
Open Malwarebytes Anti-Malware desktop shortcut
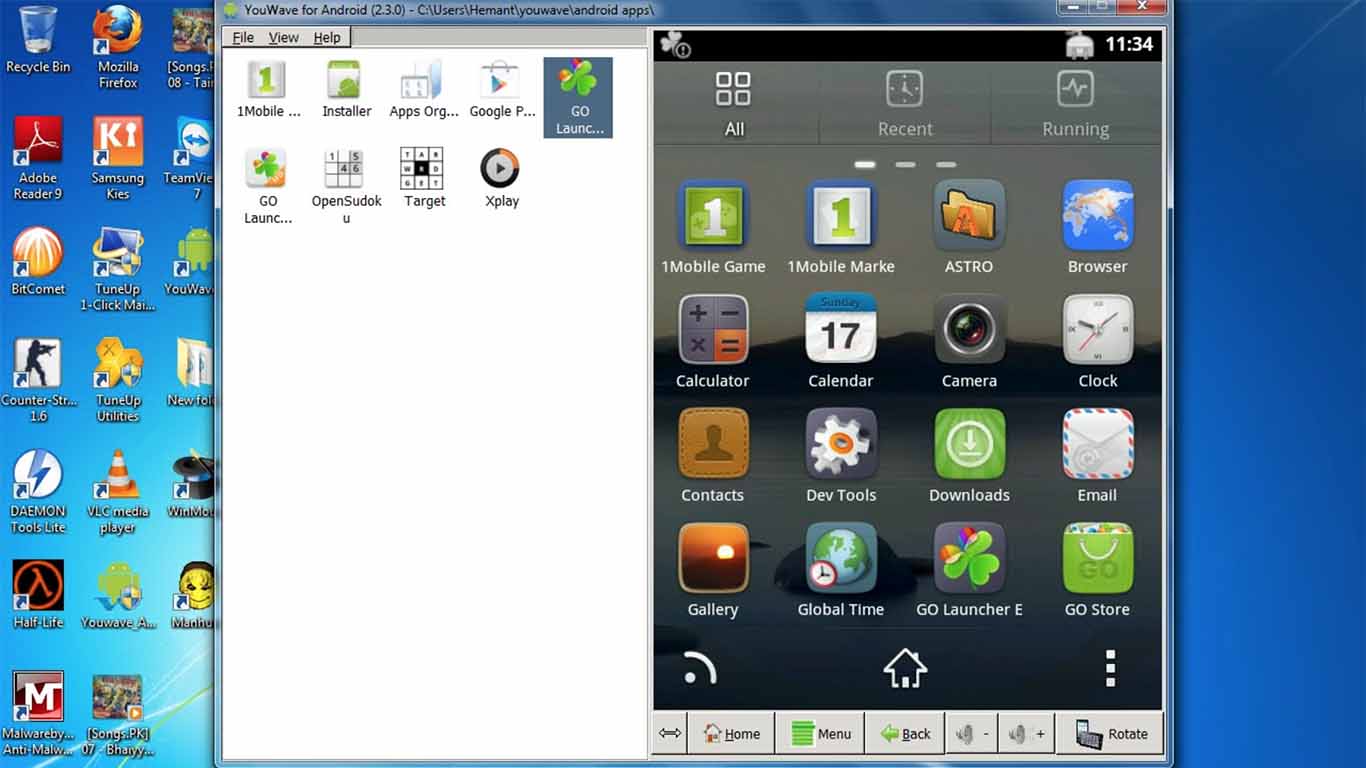pyautogui.click(x=38, y=714)
